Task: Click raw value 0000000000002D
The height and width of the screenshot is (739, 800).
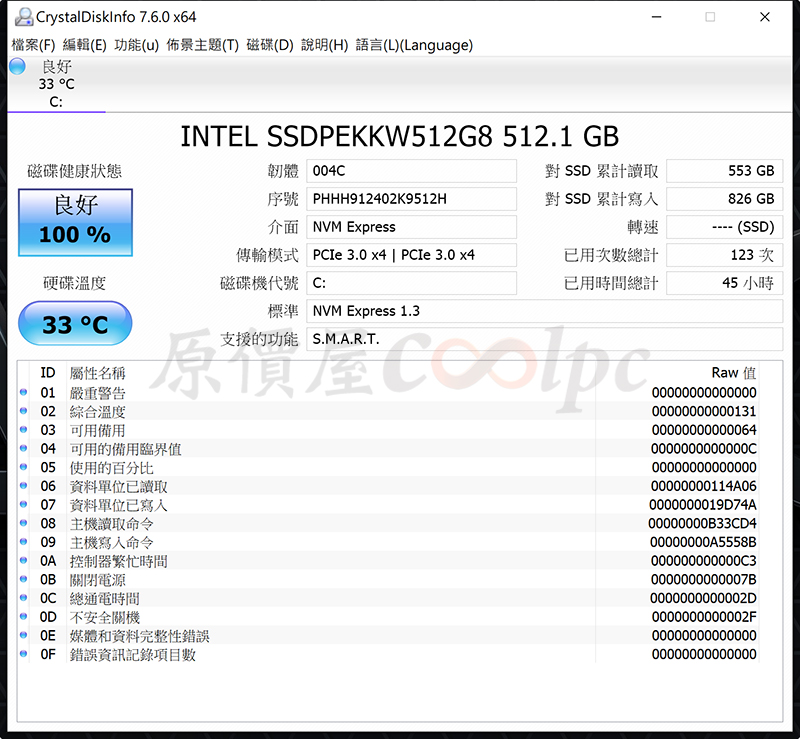Action: coord(704,598)
